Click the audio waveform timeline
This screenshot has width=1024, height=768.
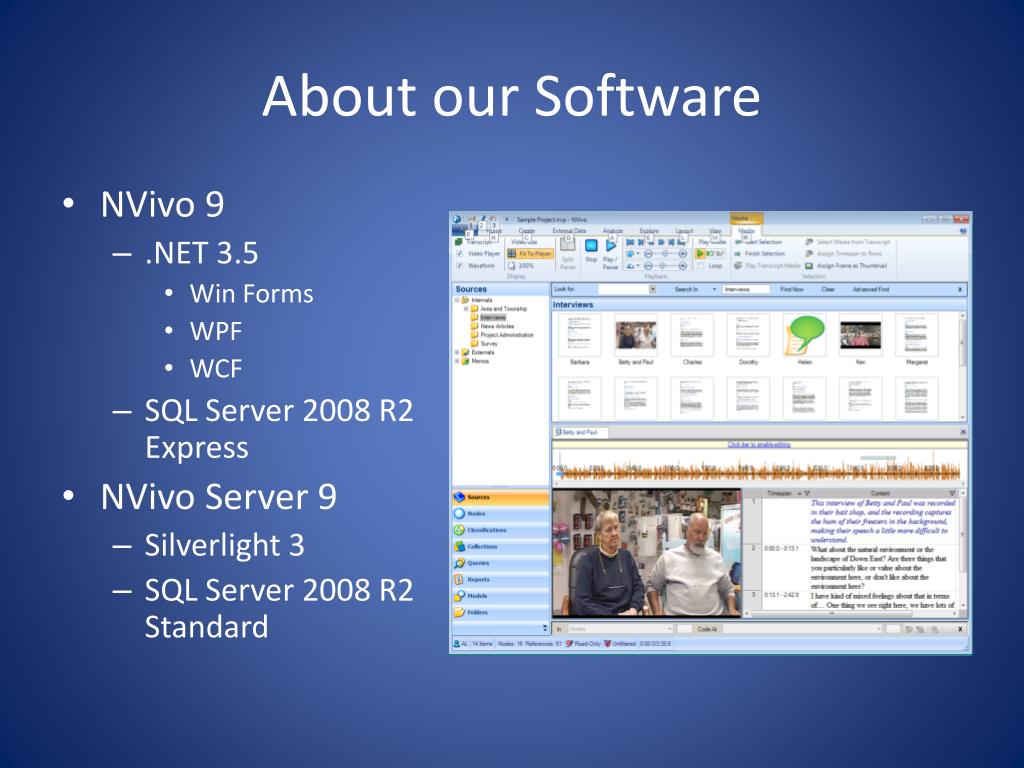758,469
